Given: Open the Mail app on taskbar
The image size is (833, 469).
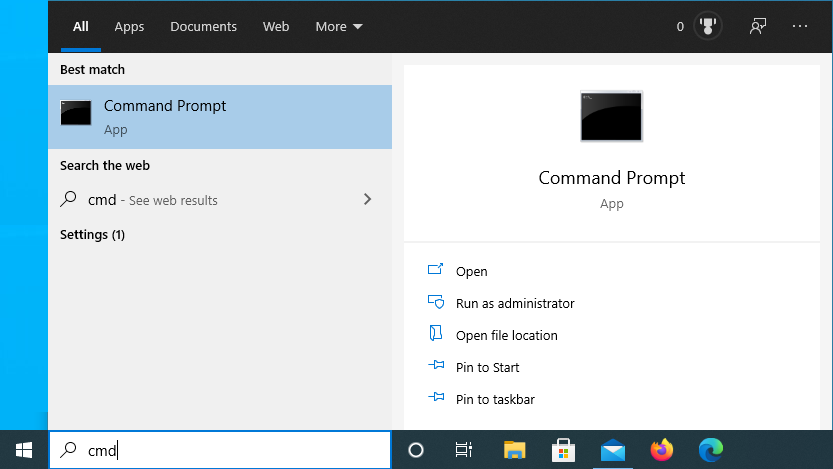Looking at the screenshot, I should 613,450.
